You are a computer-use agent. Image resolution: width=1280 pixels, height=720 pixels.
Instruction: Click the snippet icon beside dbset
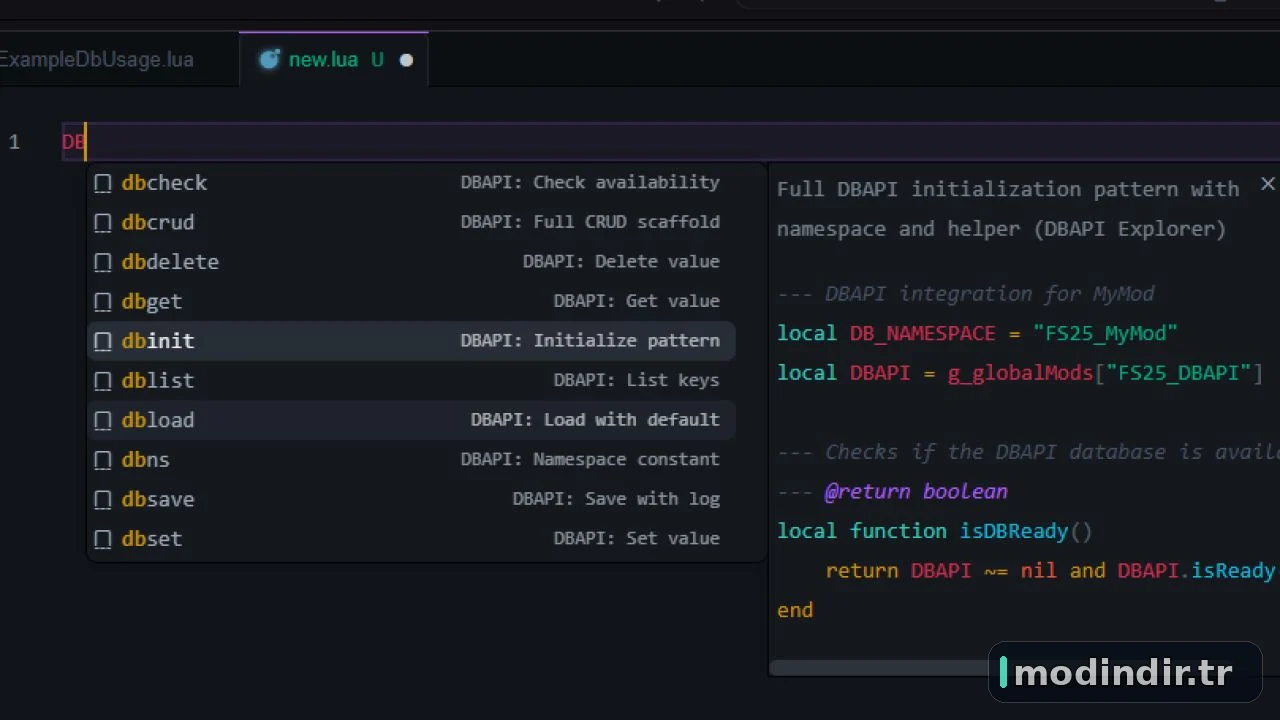point(102,539)
